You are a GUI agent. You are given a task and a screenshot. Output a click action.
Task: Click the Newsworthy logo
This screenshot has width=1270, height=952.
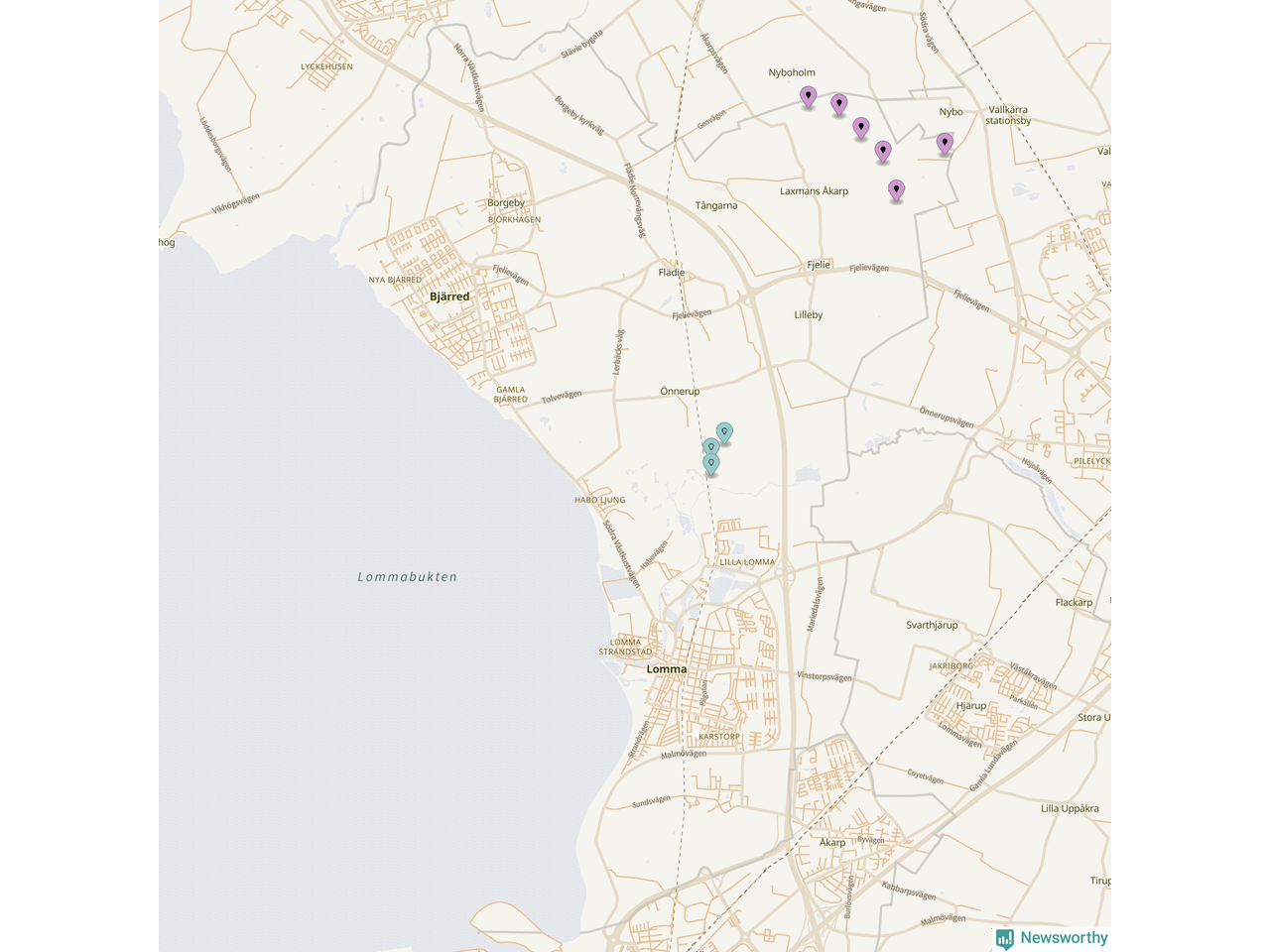coord(1052,938)
